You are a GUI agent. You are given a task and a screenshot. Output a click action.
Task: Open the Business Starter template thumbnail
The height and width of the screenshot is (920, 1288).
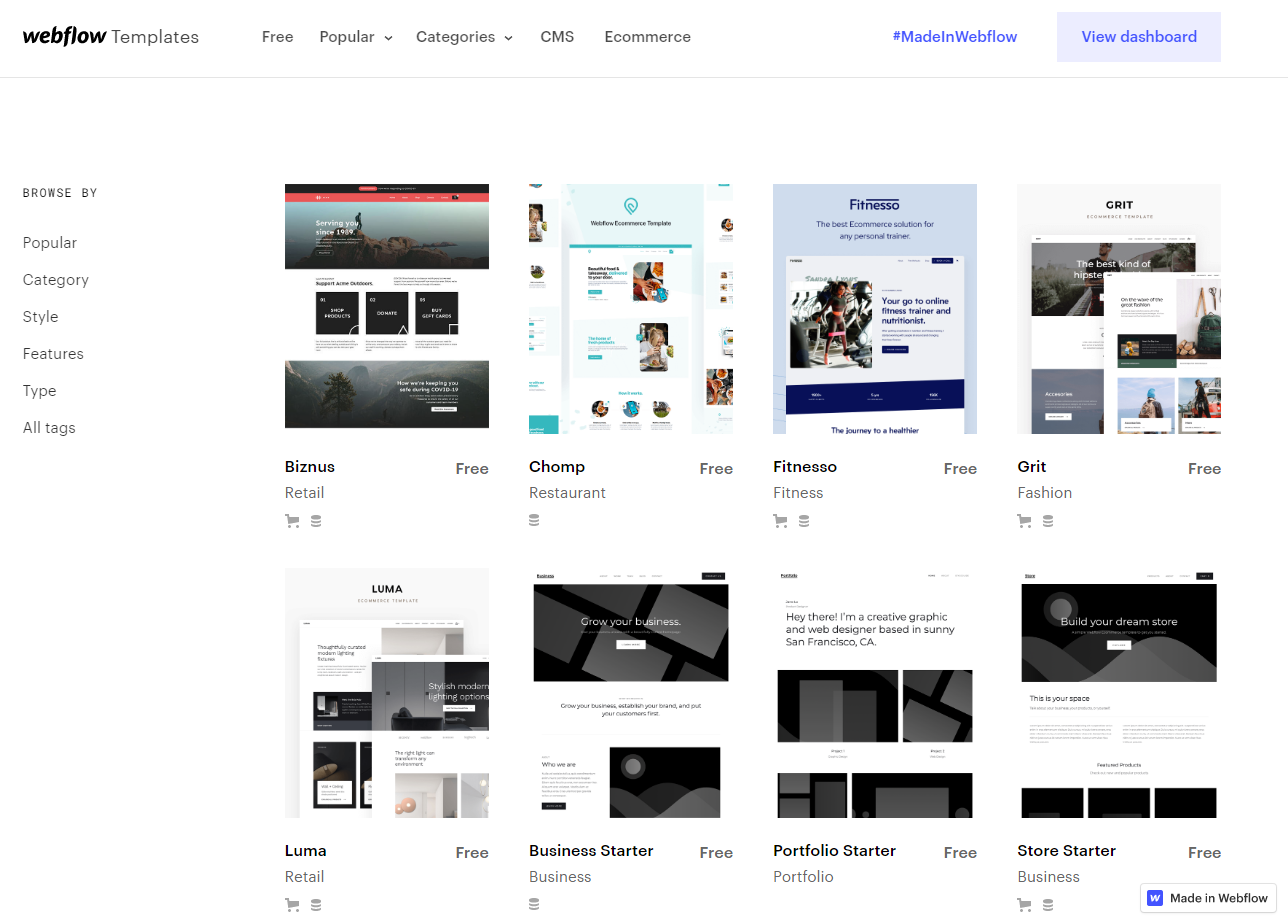[631, 693]
